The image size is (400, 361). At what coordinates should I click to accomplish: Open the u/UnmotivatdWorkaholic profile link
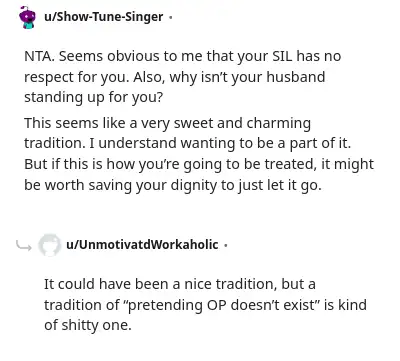click(142, 244)
